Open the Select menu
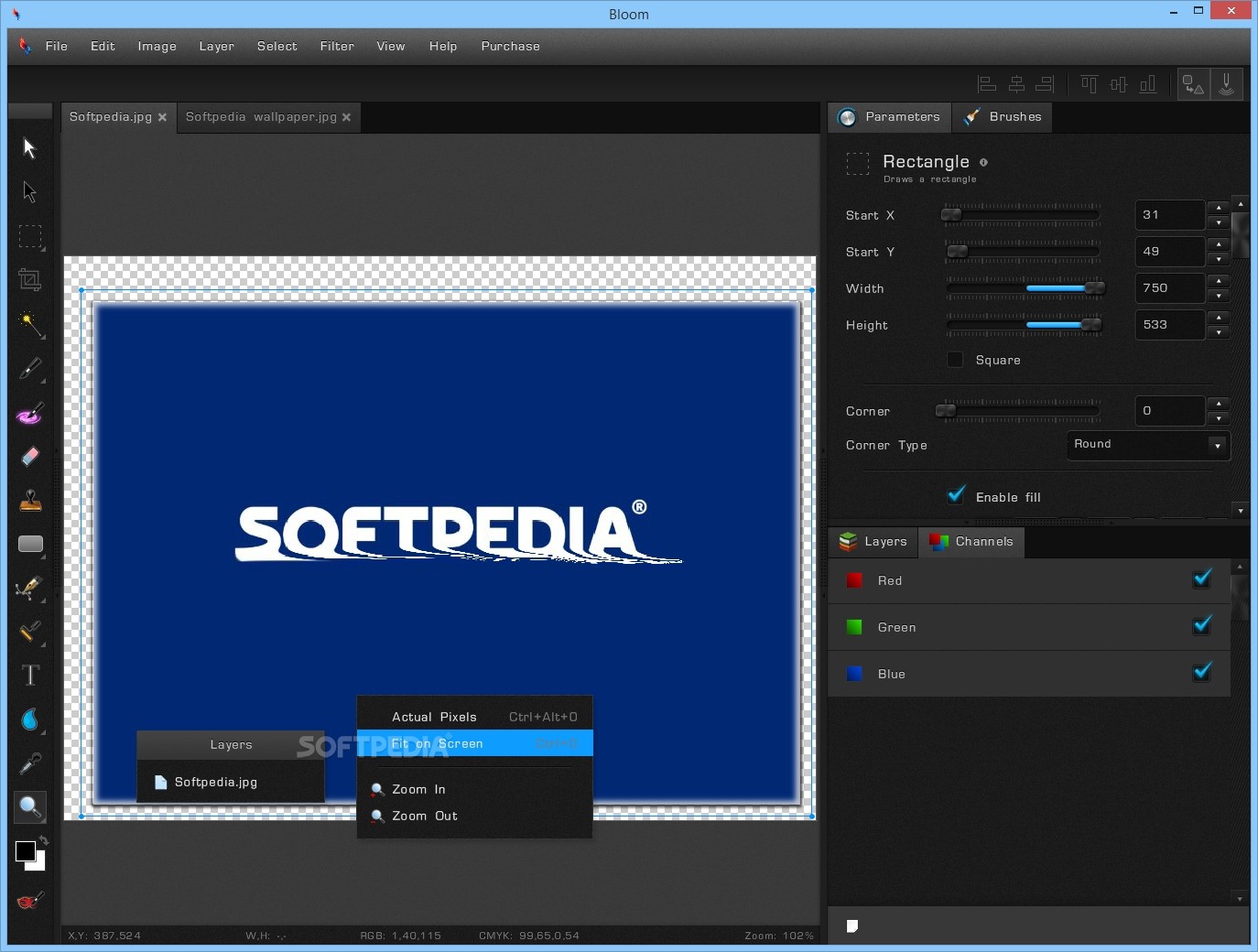 point(277,46)
